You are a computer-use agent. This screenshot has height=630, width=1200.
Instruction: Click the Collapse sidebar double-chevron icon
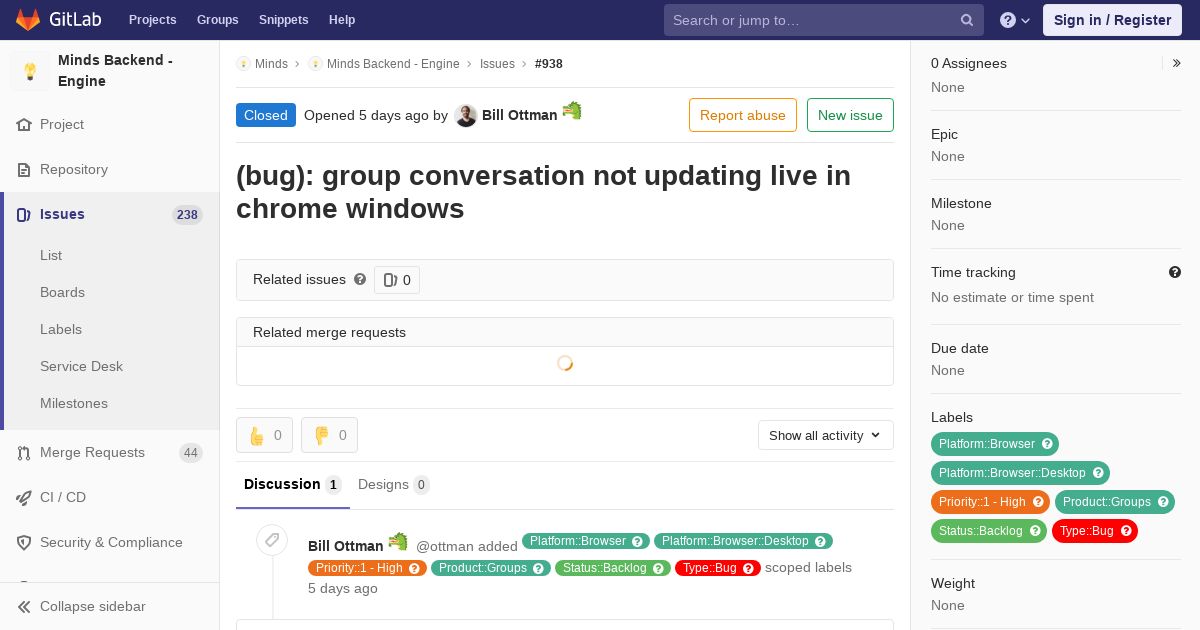[24, 607]
